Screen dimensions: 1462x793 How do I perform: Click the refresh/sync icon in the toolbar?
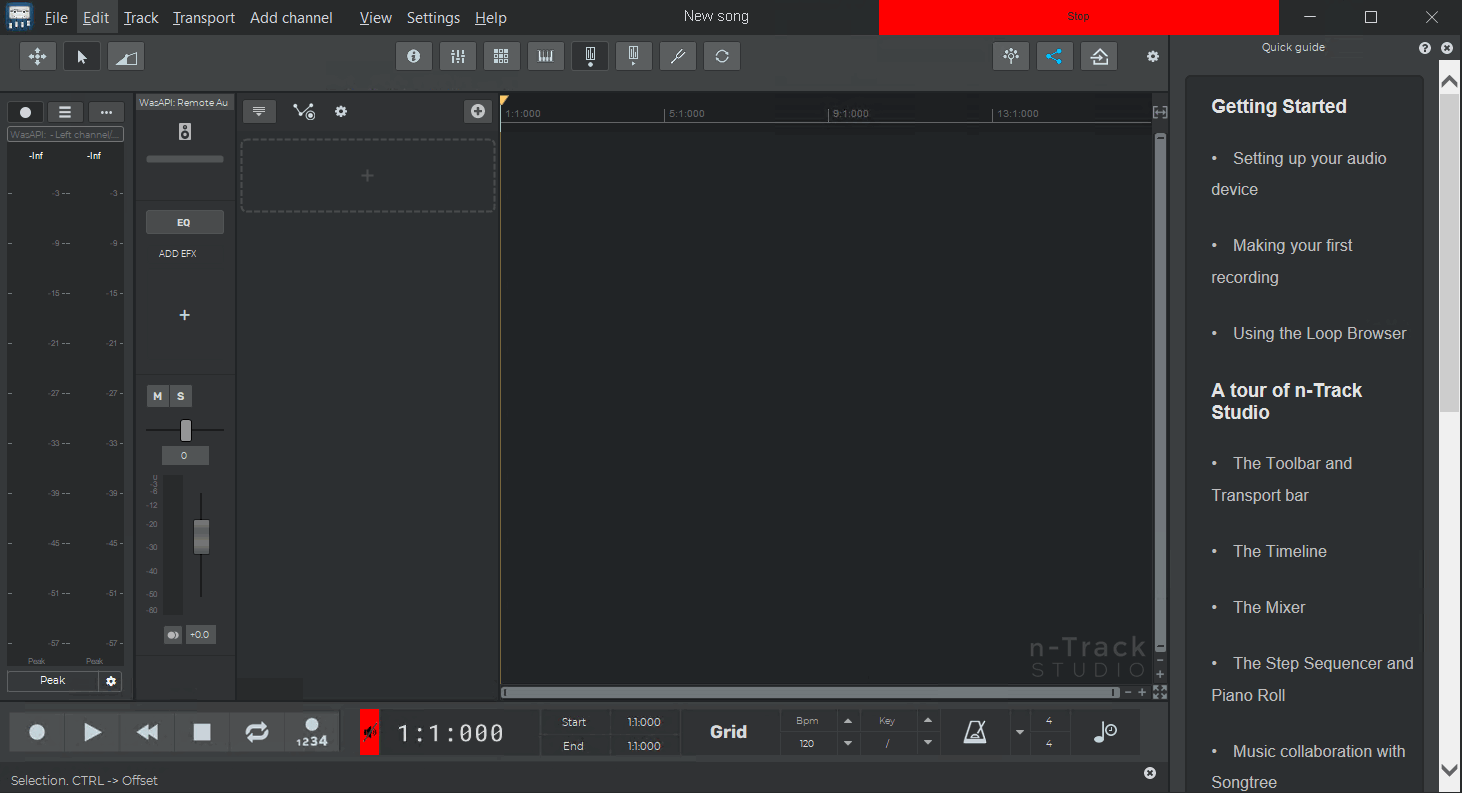point(722,56)
